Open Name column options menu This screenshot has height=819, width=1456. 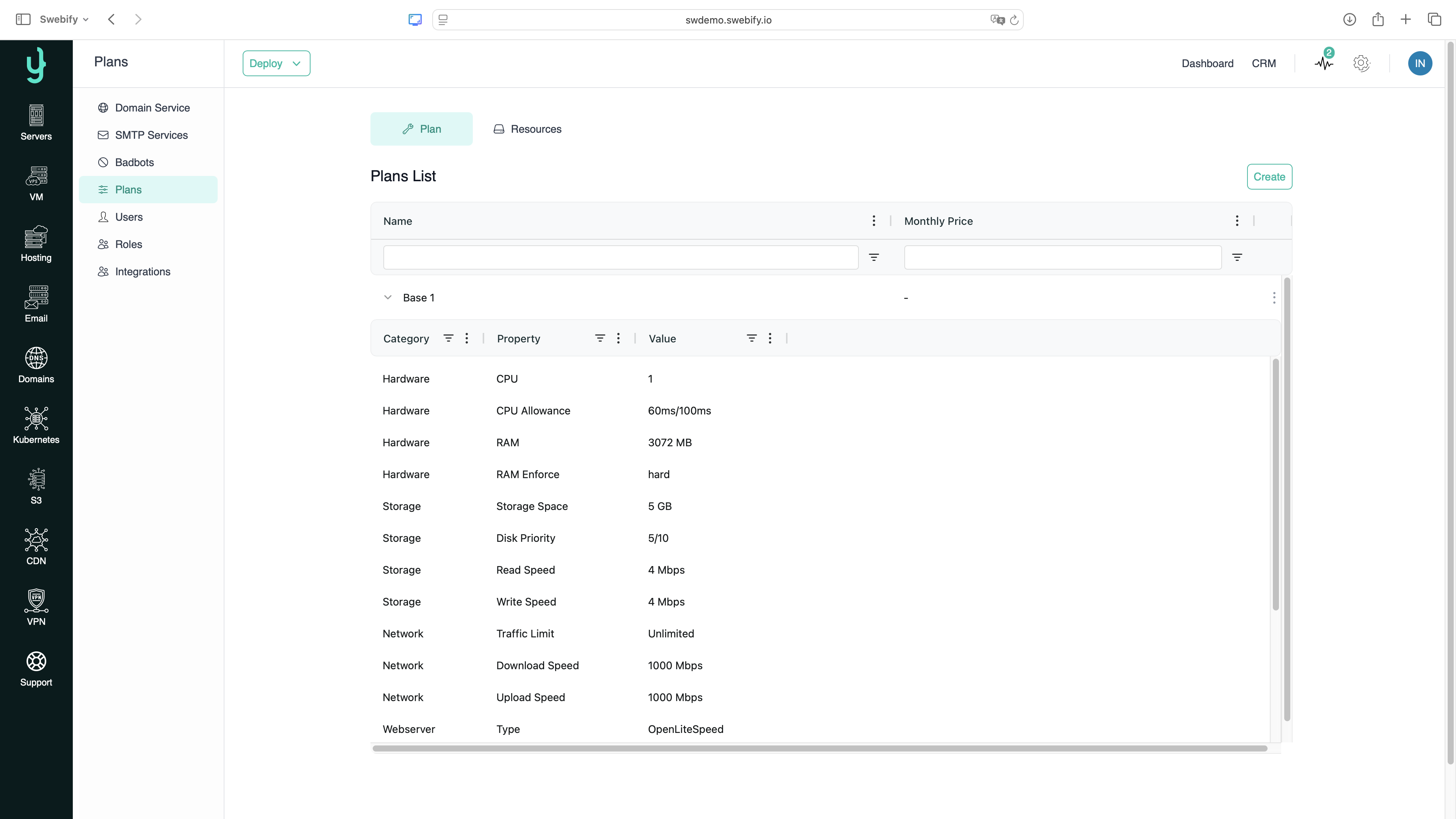pyautogui.click(x=874, y=221)
